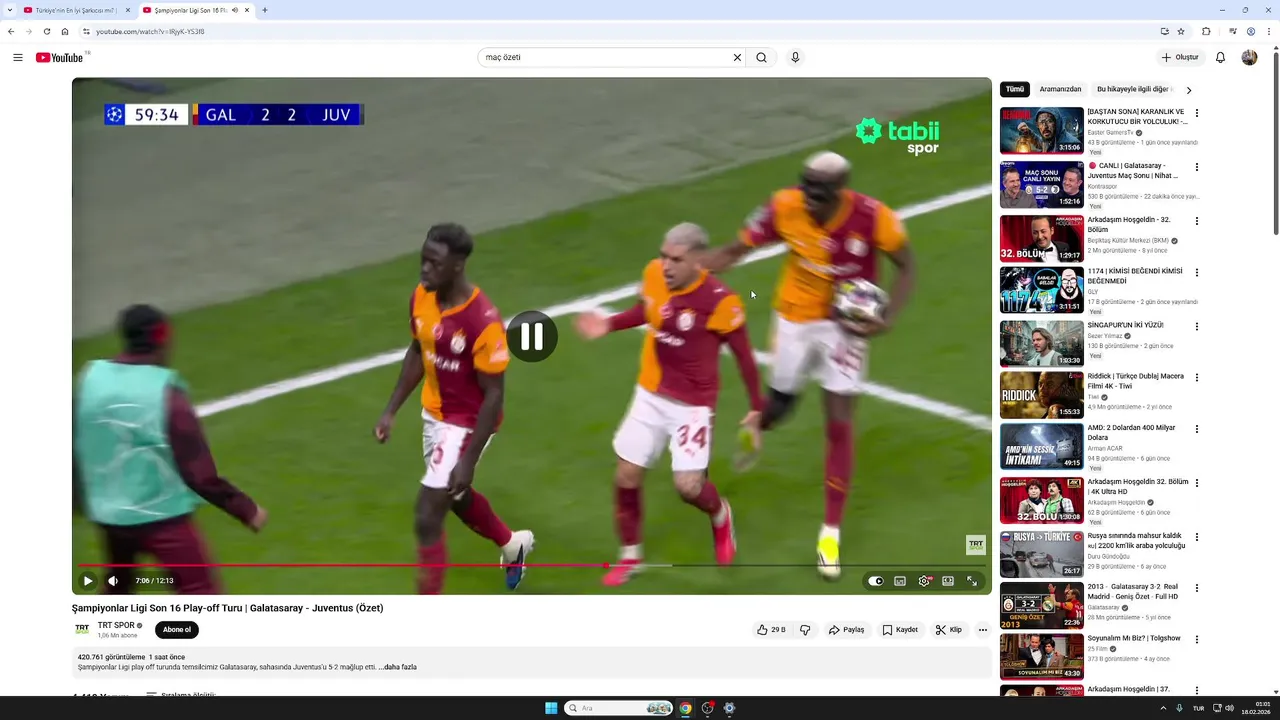Toggle autoplay switch in player

(876, 580)
